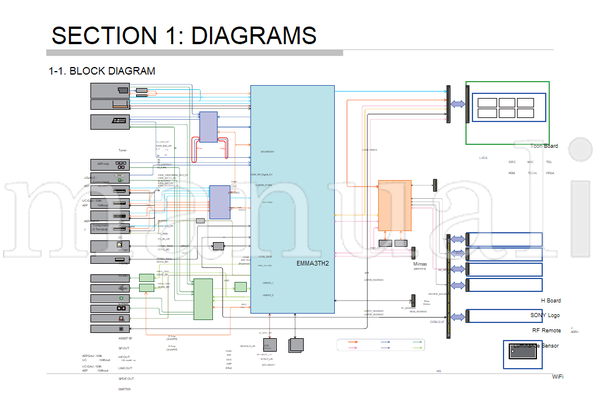
Task: Click double arrow connector beside Tcon panel
Action: pos(458,104)
